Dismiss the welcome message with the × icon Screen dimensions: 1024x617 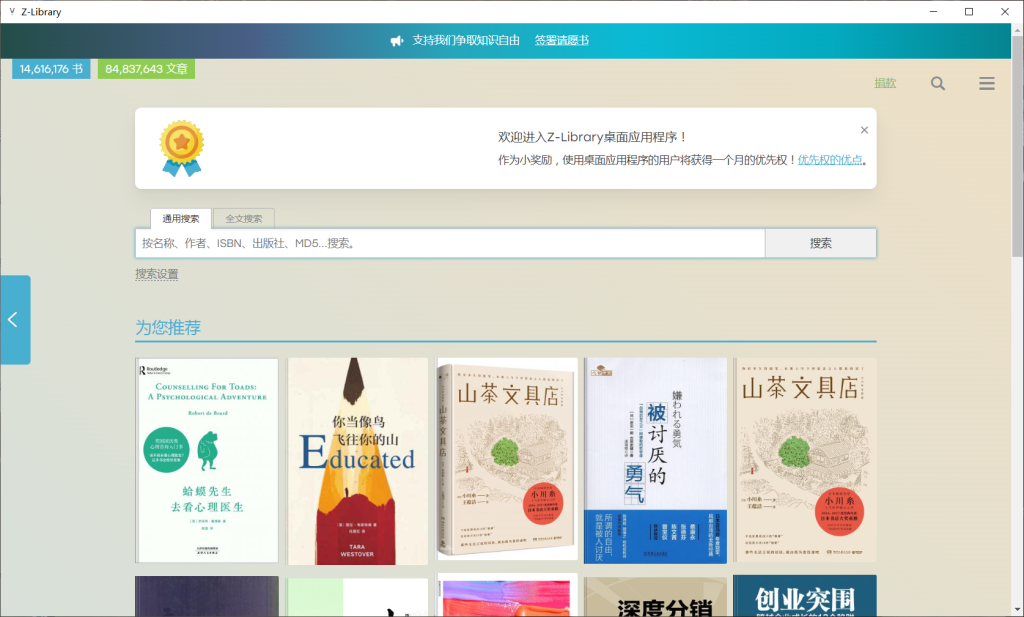click(864, 129)
